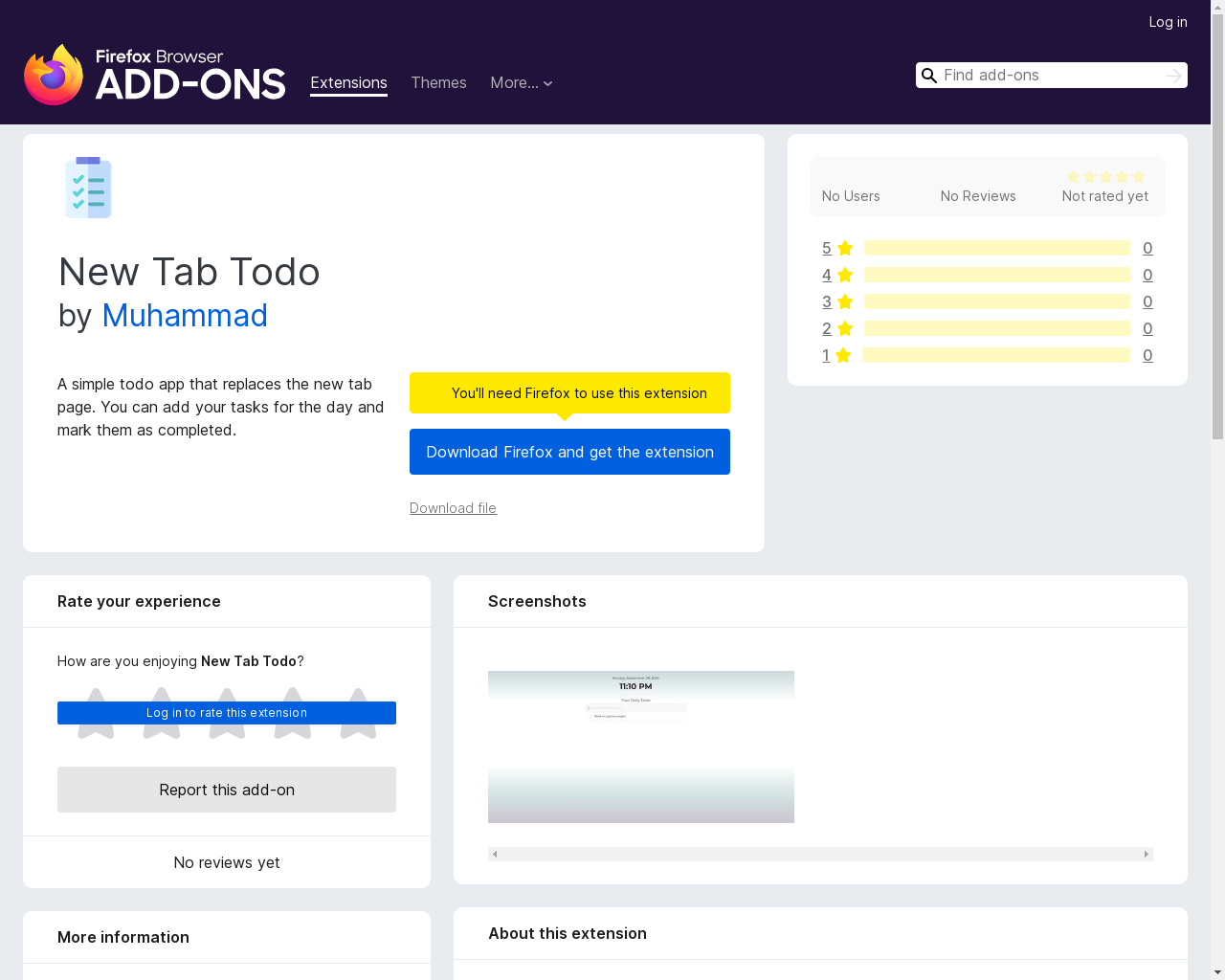Open the Themes tab
The image size is (1225, 980).
tap(438, 83)
